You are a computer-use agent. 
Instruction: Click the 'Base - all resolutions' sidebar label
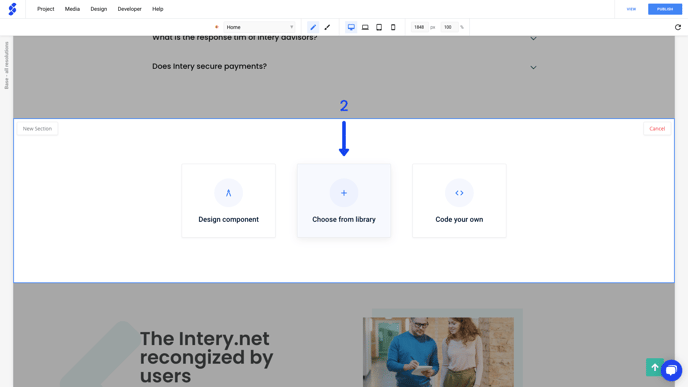7,65
